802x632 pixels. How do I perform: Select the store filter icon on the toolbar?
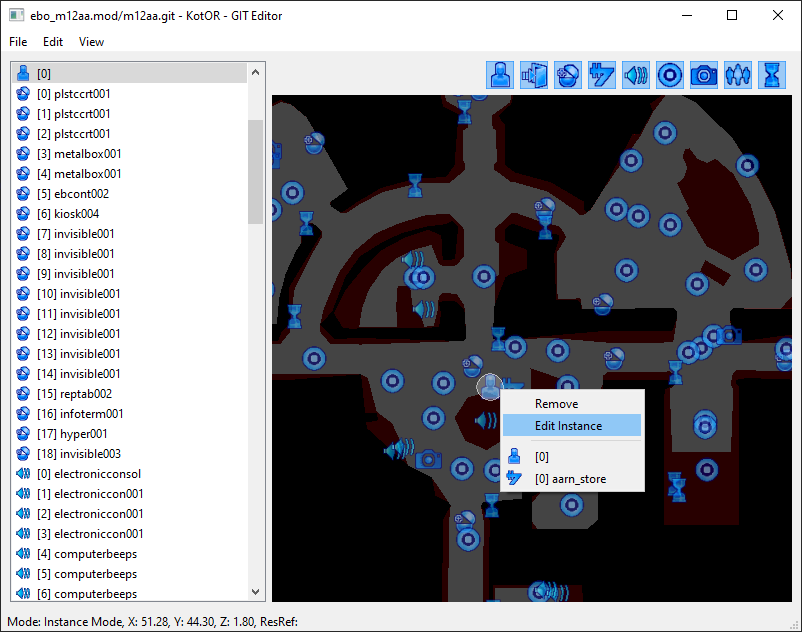tap(601, 75)
